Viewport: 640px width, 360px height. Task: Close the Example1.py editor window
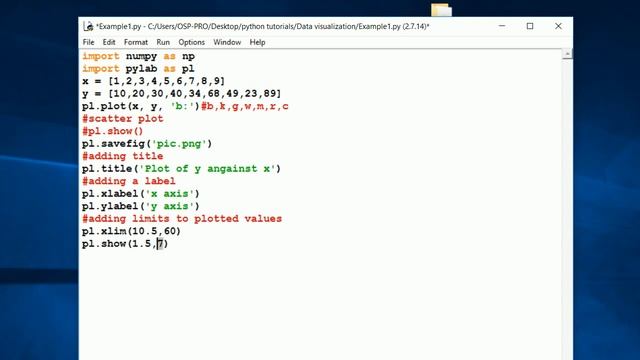pyautogui.click(x=558, y=26)
